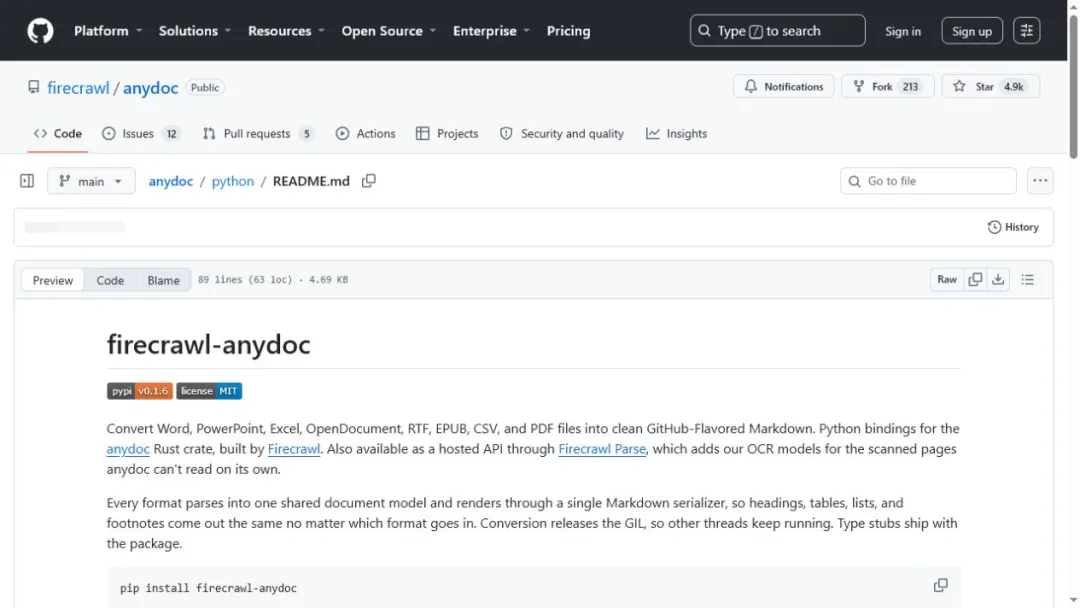Click the pypi v0.1.6 badge

coord(140,391)
